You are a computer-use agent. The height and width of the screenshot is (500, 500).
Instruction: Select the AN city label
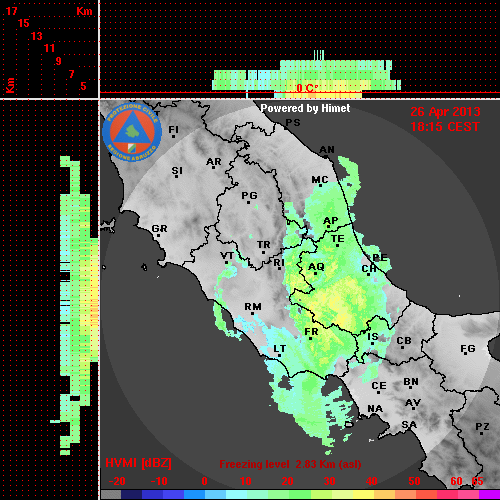coord(327,150)
